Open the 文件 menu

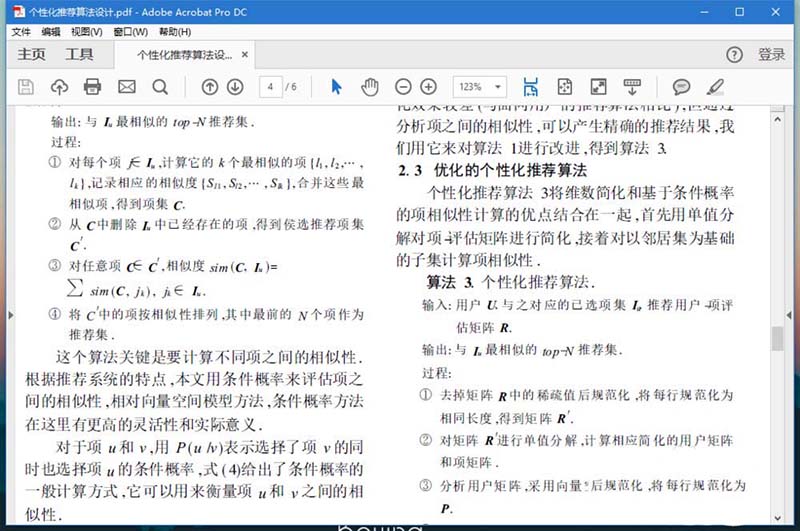[21, 32]
